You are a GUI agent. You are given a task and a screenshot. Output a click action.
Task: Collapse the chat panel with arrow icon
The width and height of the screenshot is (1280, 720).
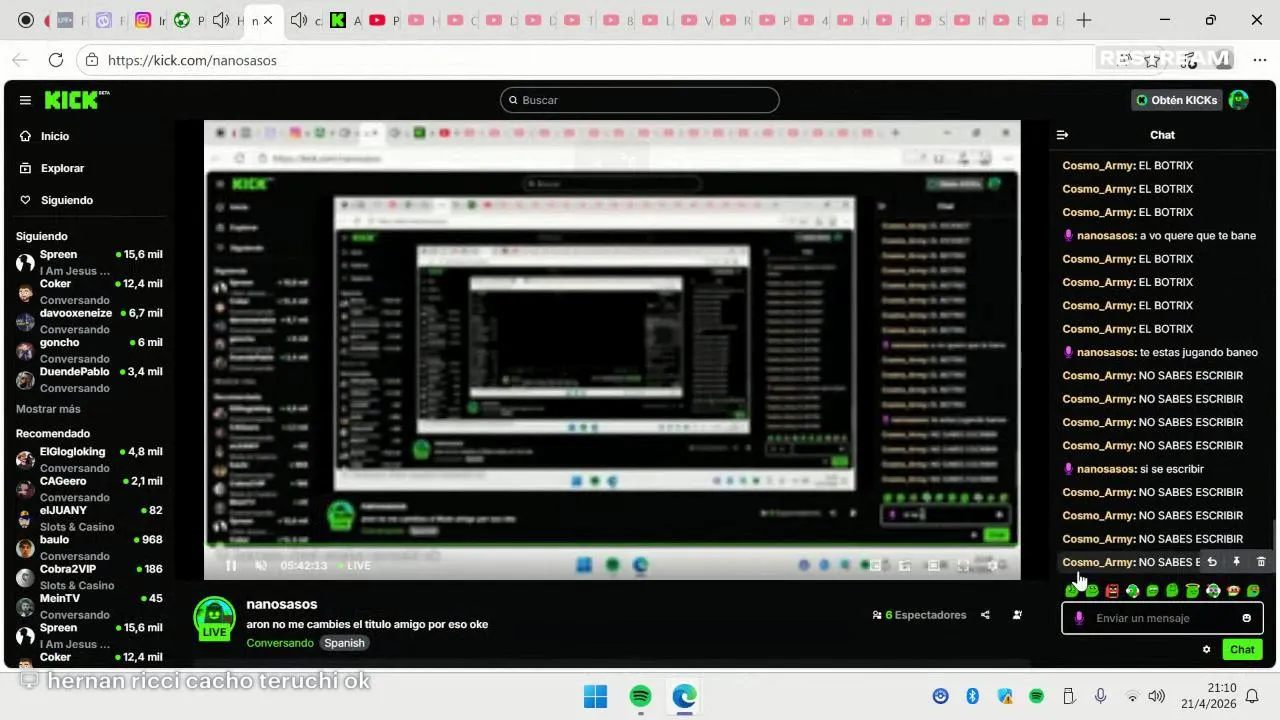click(1063, 135)
